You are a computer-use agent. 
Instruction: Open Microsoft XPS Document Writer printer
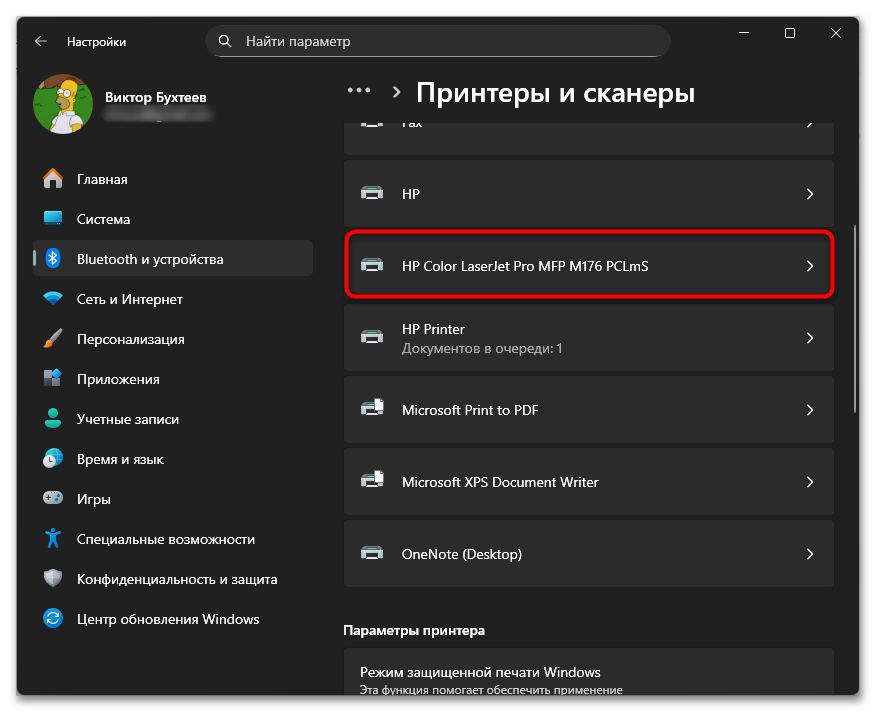[x=589, y=482]
